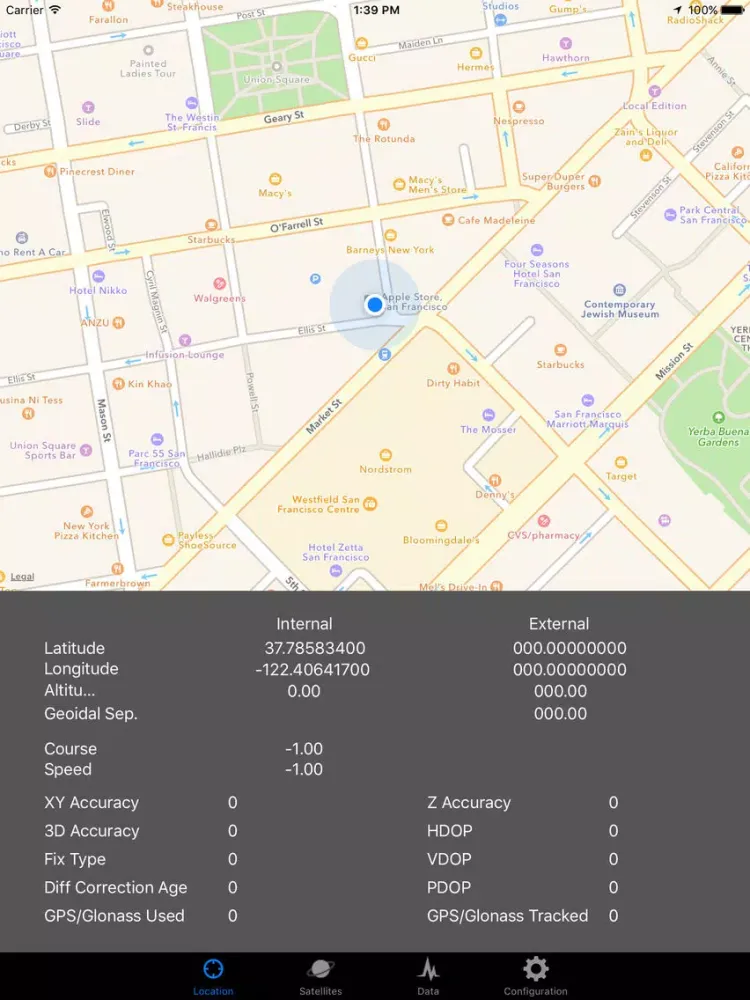
Task: Select the CVS/pharmacy pin
Action: [x=543, y=521]
